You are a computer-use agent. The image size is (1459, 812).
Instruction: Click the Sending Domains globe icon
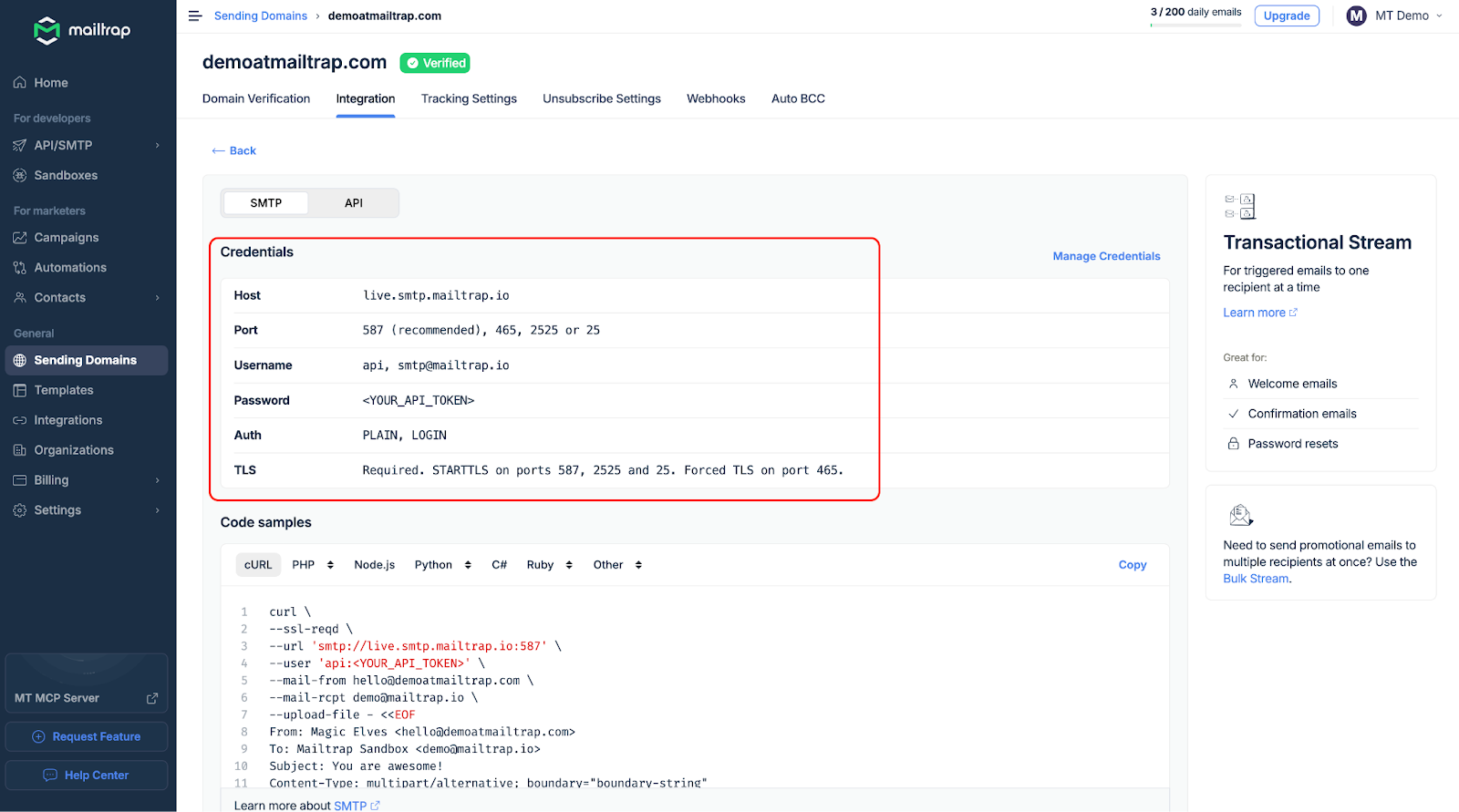click(x=20, y=360)
